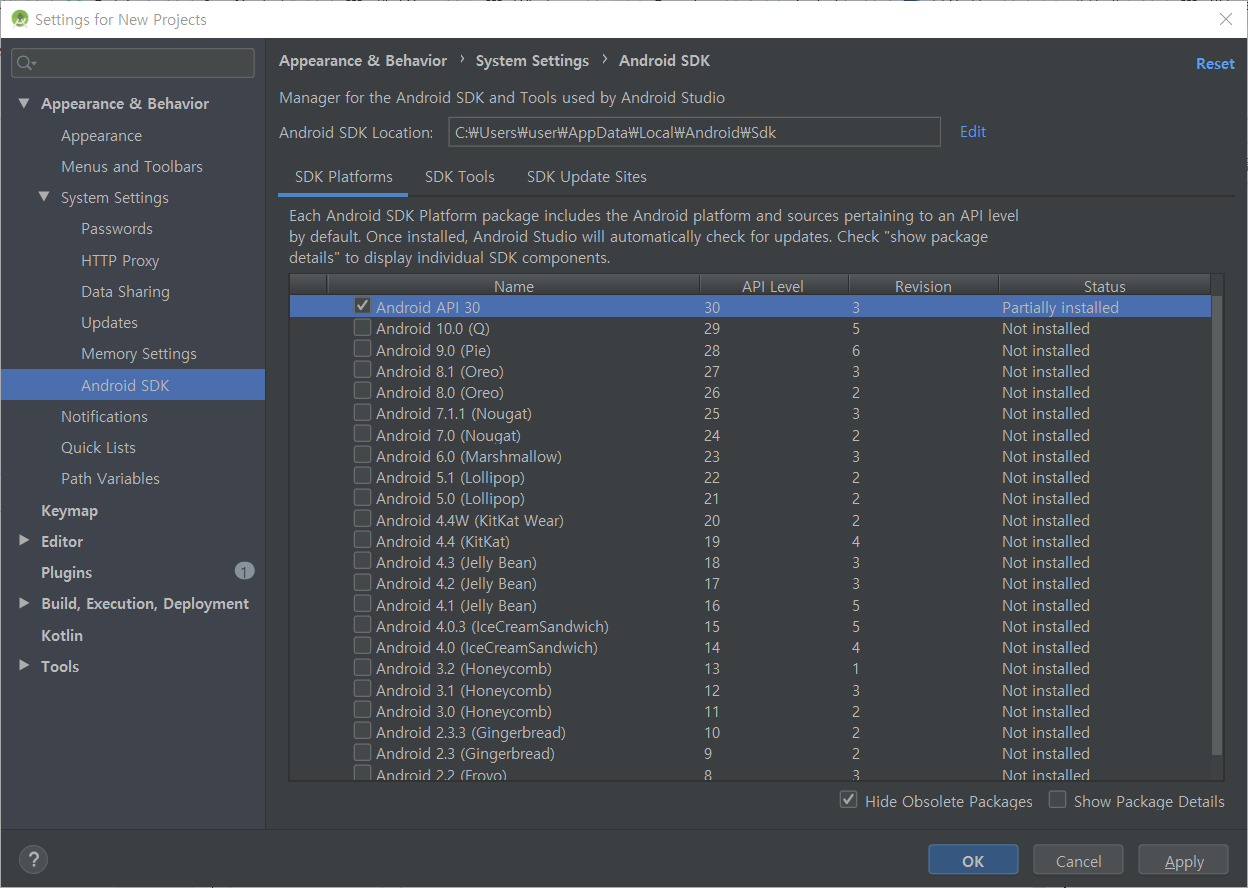The height and width of the screenshot is (888, 1248).
Task: Select the Android 3.2 (Honeycomb) row name
Action: pyautogui.click(x=464, y=668)
